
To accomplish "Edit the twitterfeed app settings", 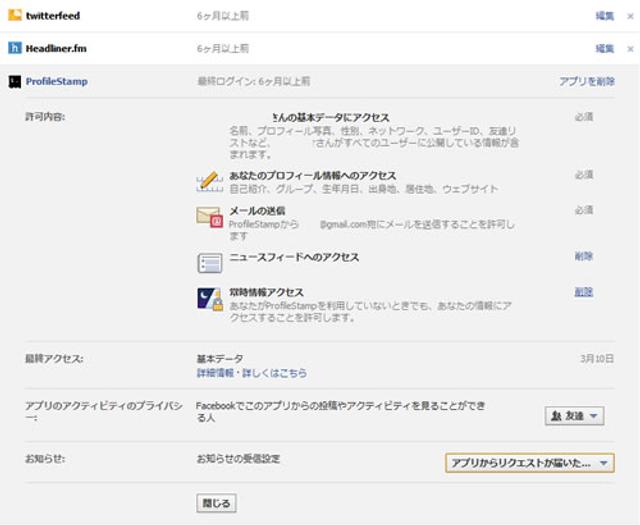I will (604, 16).
